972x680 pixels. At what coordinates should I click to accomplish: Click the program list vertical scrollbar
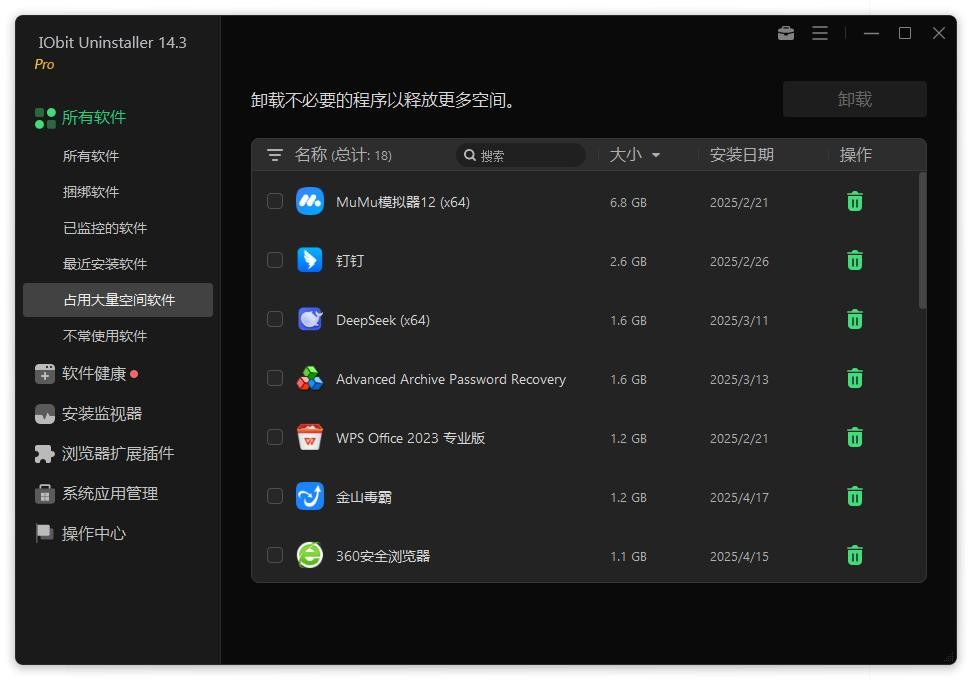[922, 241]
